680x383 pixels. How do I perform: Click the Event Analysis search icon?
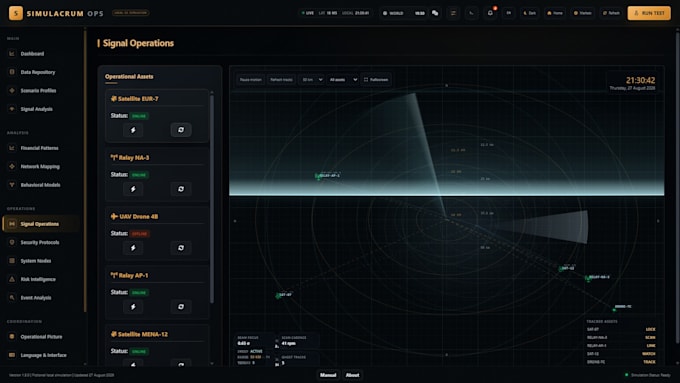[x=12, y=298]
